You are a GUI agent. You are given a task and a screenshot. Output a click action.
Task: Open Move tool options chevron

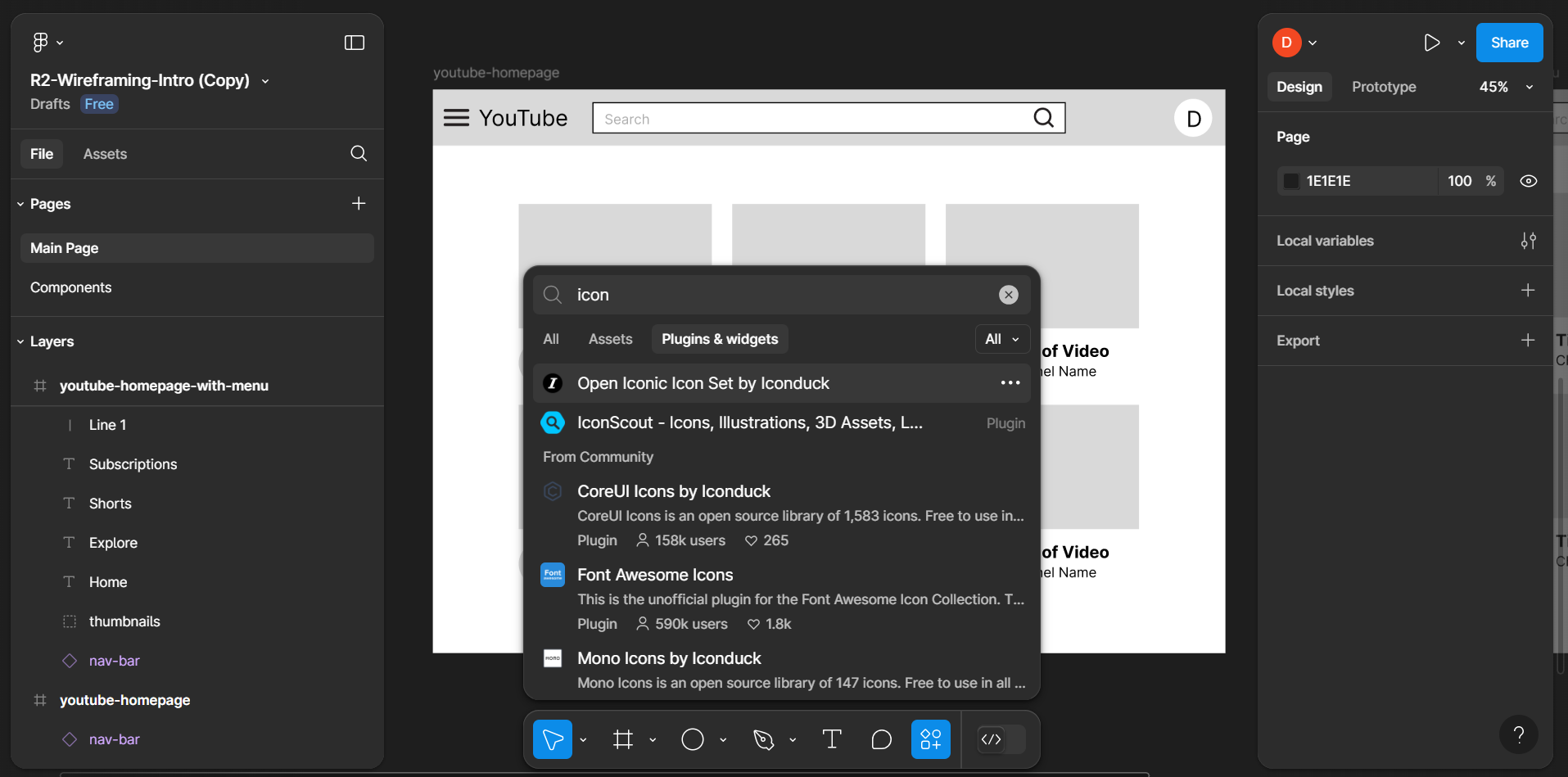click(x=583, y=739)
